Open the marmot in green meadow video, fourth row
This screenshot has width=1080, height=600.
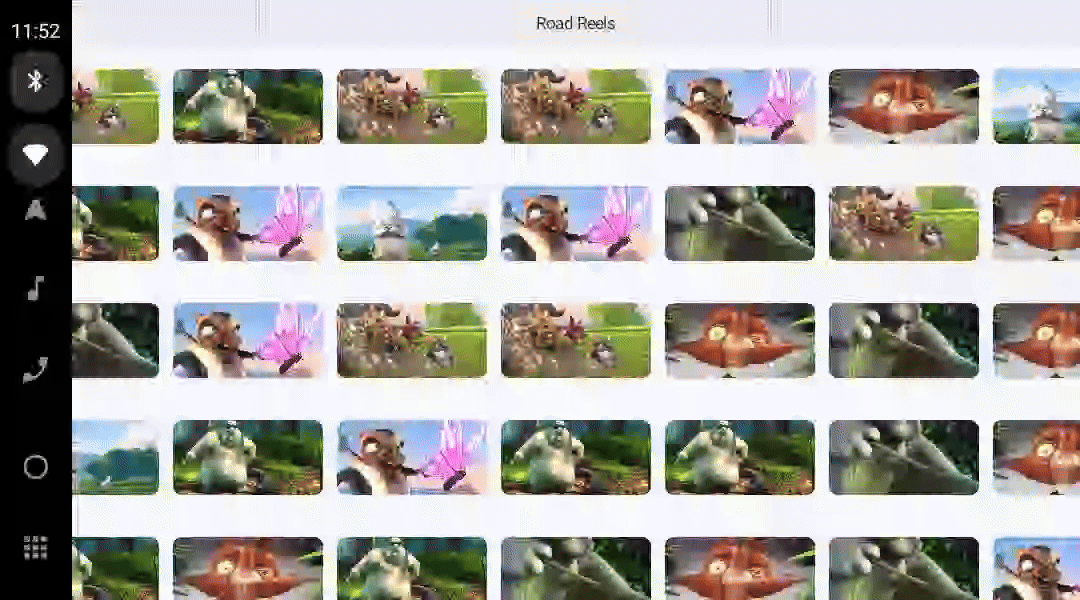pyautogui.click(x=247, y=458)
